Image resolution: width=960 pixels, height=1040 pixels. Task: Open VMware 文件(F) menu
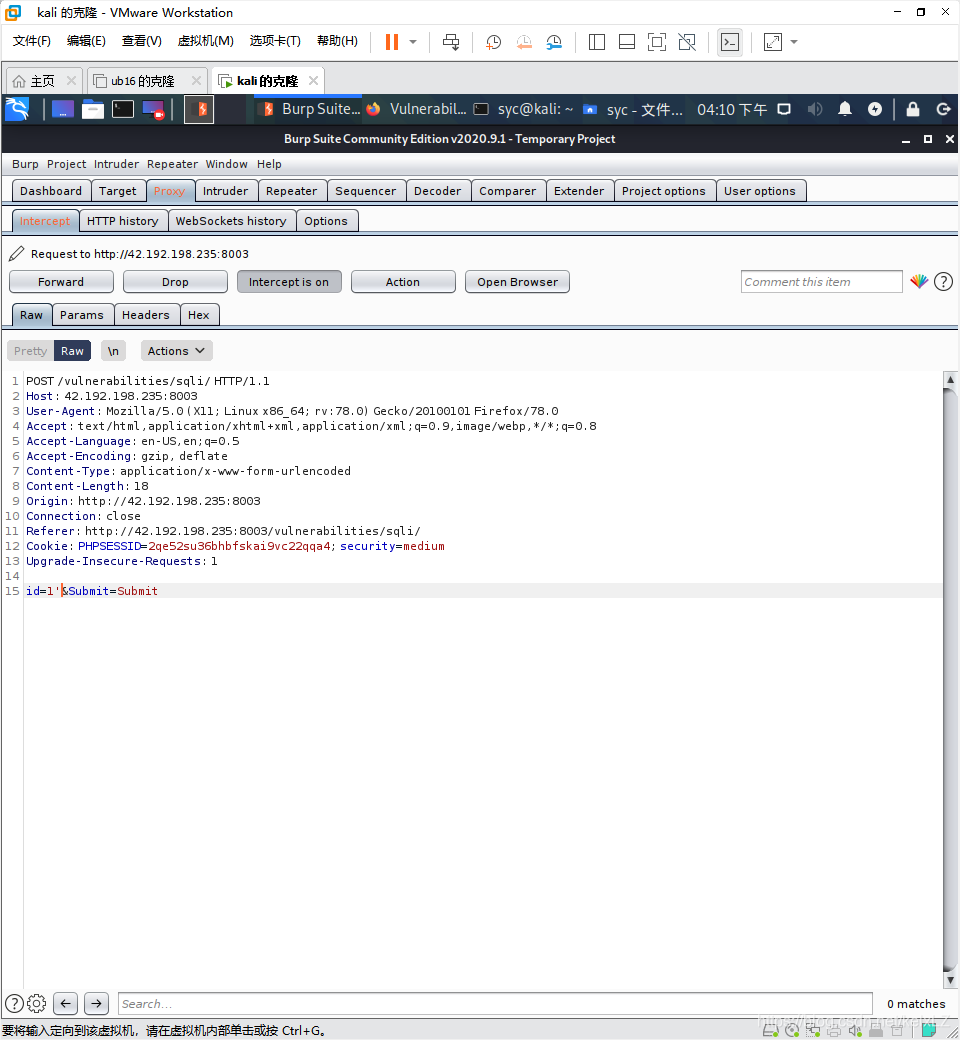click(x=31, y=40)
